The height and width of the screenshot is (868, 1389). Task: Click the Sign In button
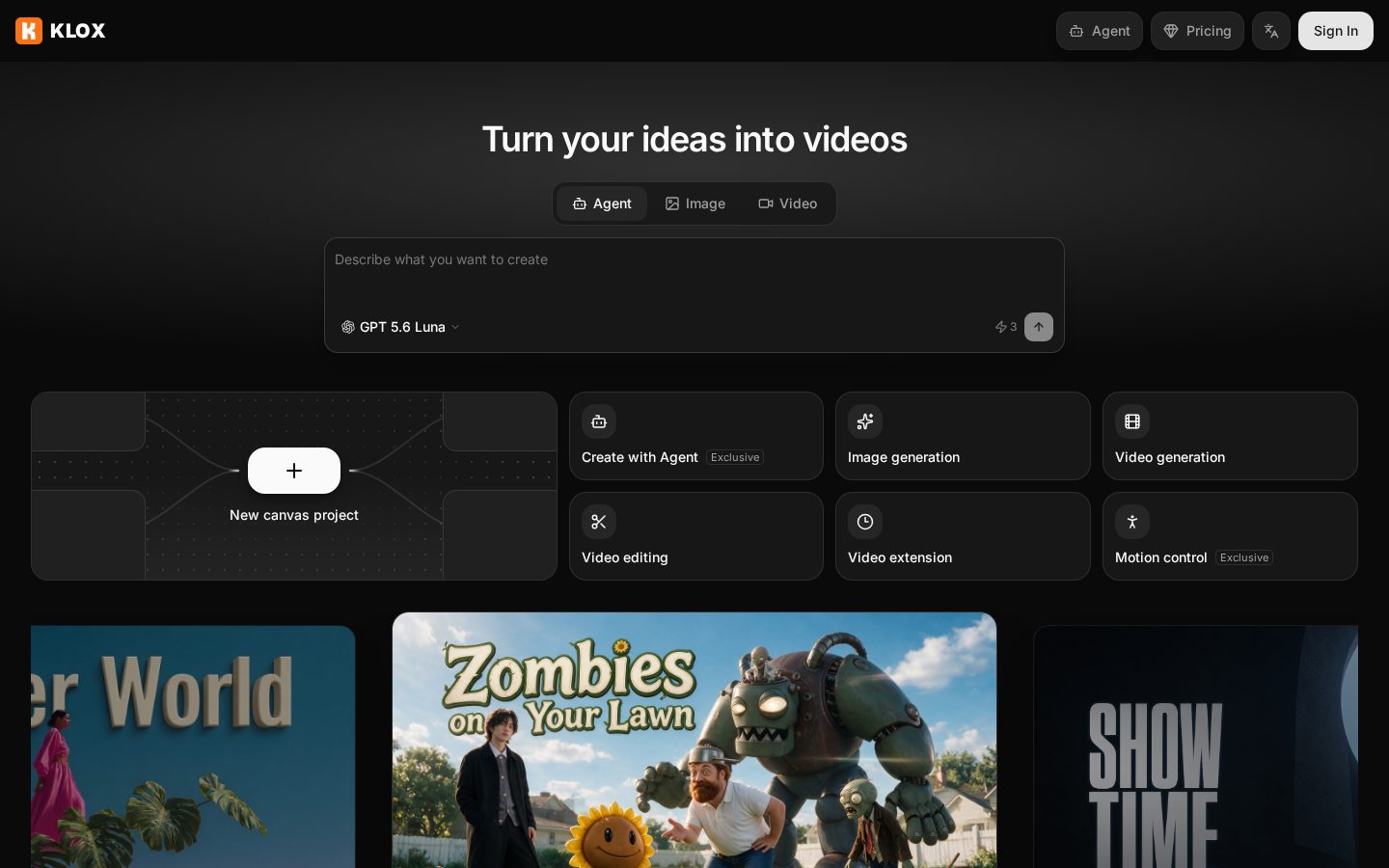point(1336,31)
